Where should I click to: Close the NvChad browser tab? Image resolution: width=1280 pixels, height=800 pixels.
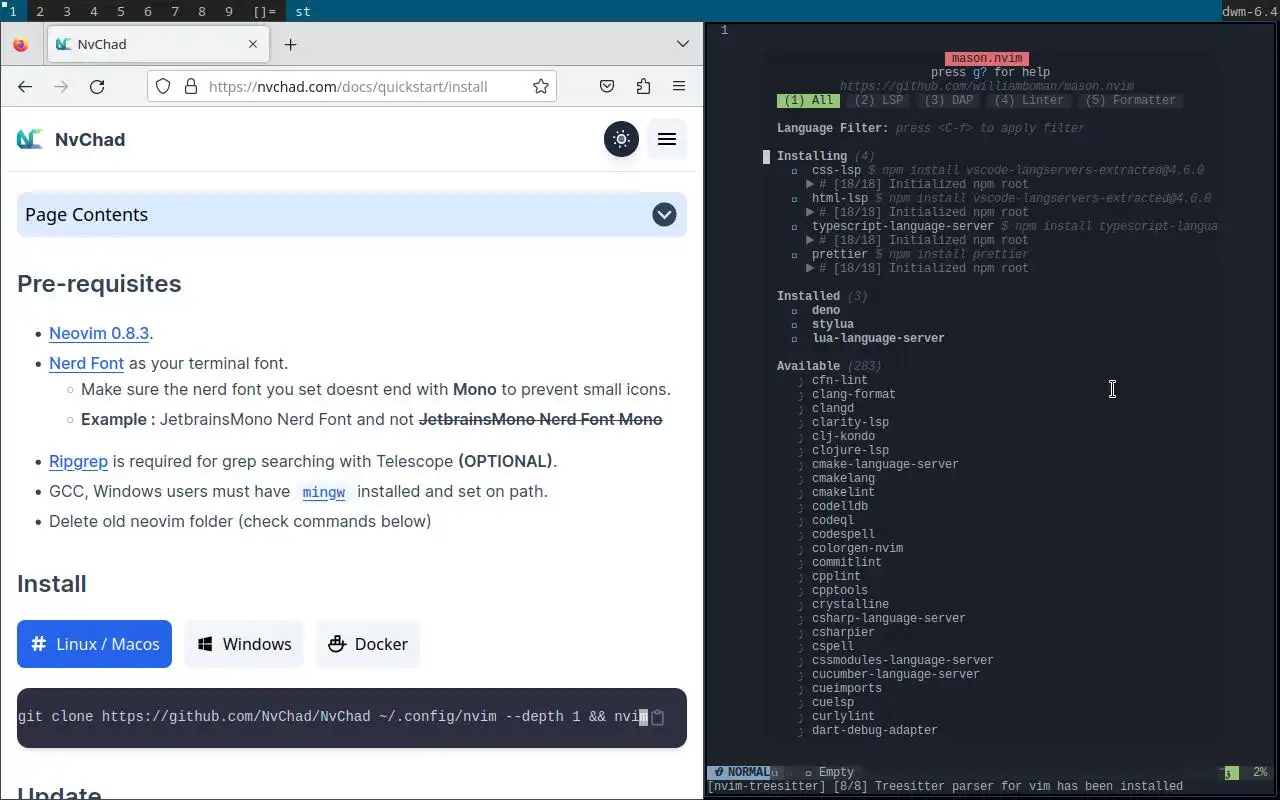coord(253,44)
